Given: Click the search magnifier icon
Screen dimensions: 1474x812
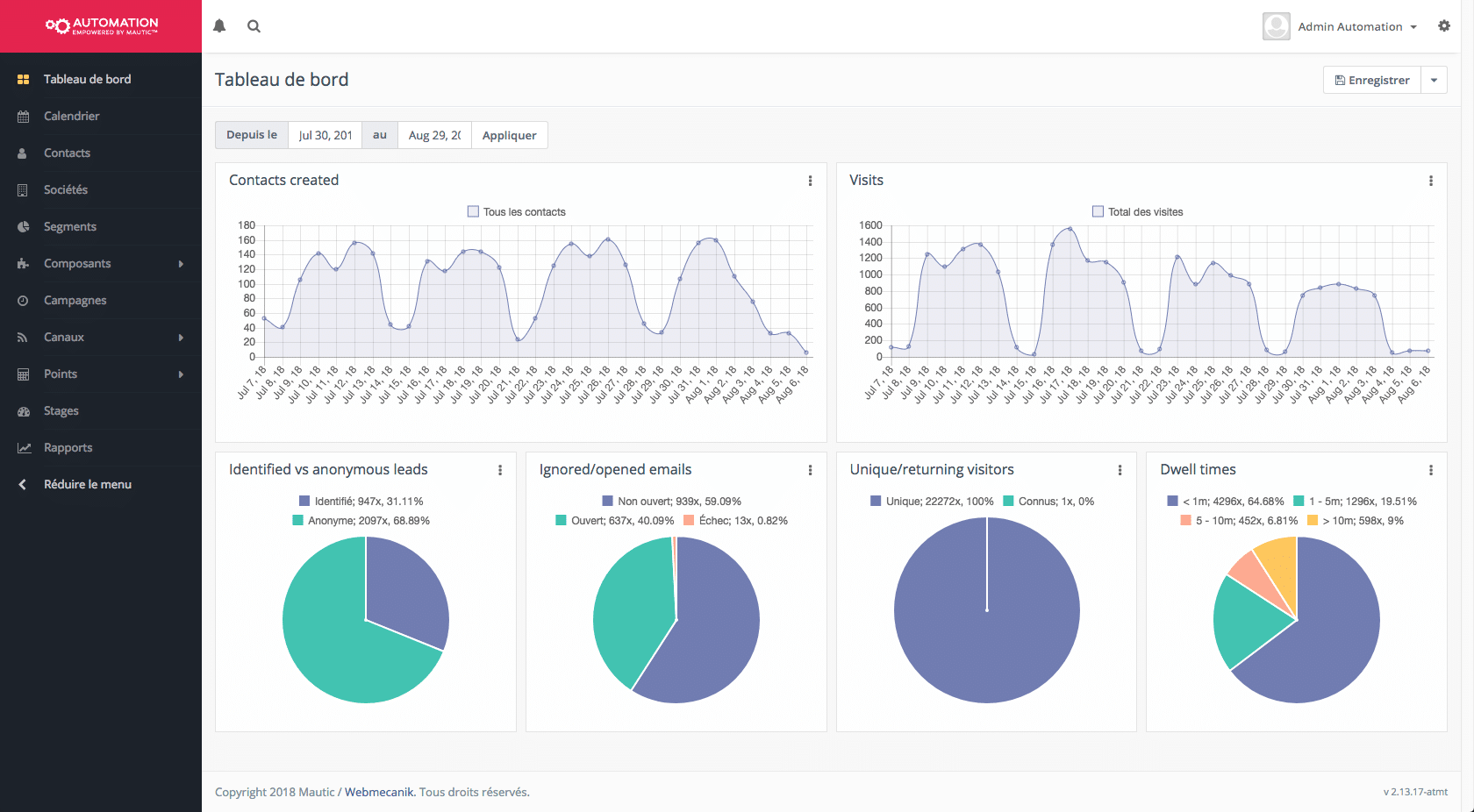Looking at the screenshot, I should 254,26.
